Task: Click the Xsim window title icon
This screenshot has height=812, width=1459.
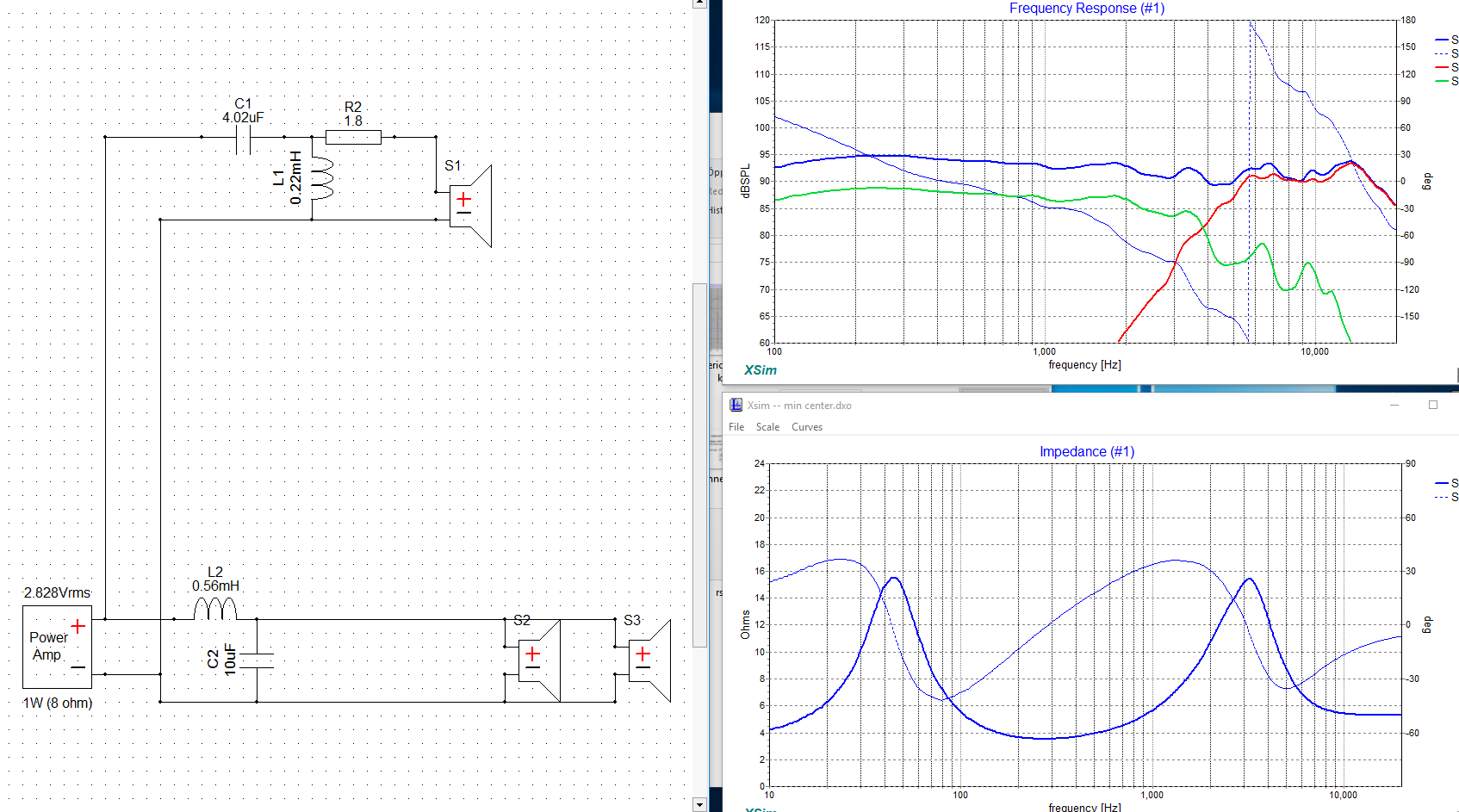Action: click(x=736, y=405)
